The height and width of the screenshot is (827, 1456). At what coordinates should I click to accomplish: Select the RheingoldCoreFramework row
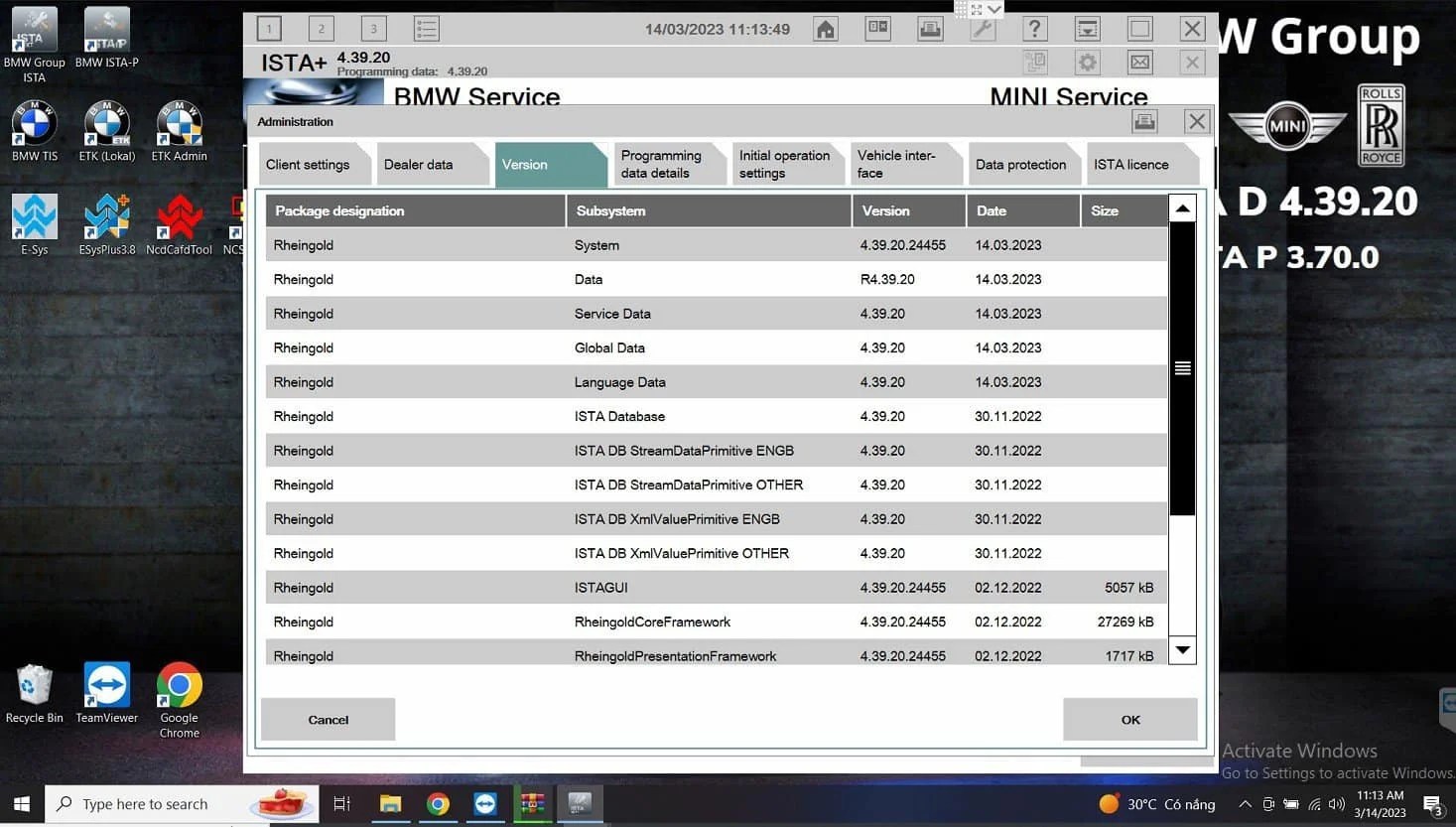point(717,621)
